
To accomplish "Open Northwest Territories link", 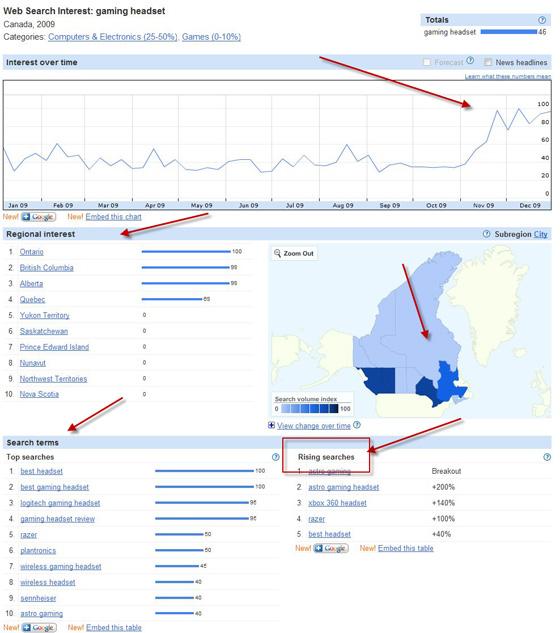I will [x=53, y=379].
